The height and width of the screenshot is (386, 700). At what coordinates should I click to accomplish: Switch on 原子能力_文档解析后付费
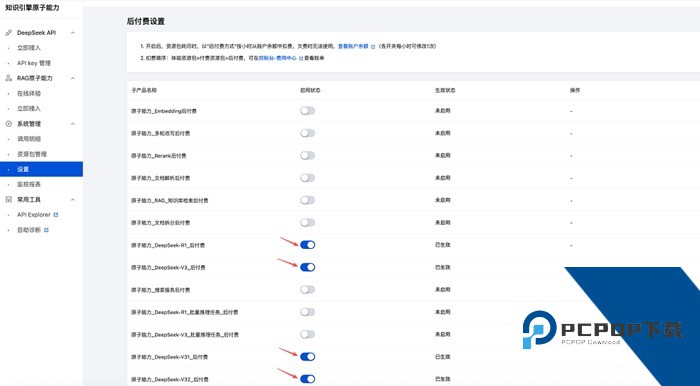pyautogui.click(x=308, y=178)
